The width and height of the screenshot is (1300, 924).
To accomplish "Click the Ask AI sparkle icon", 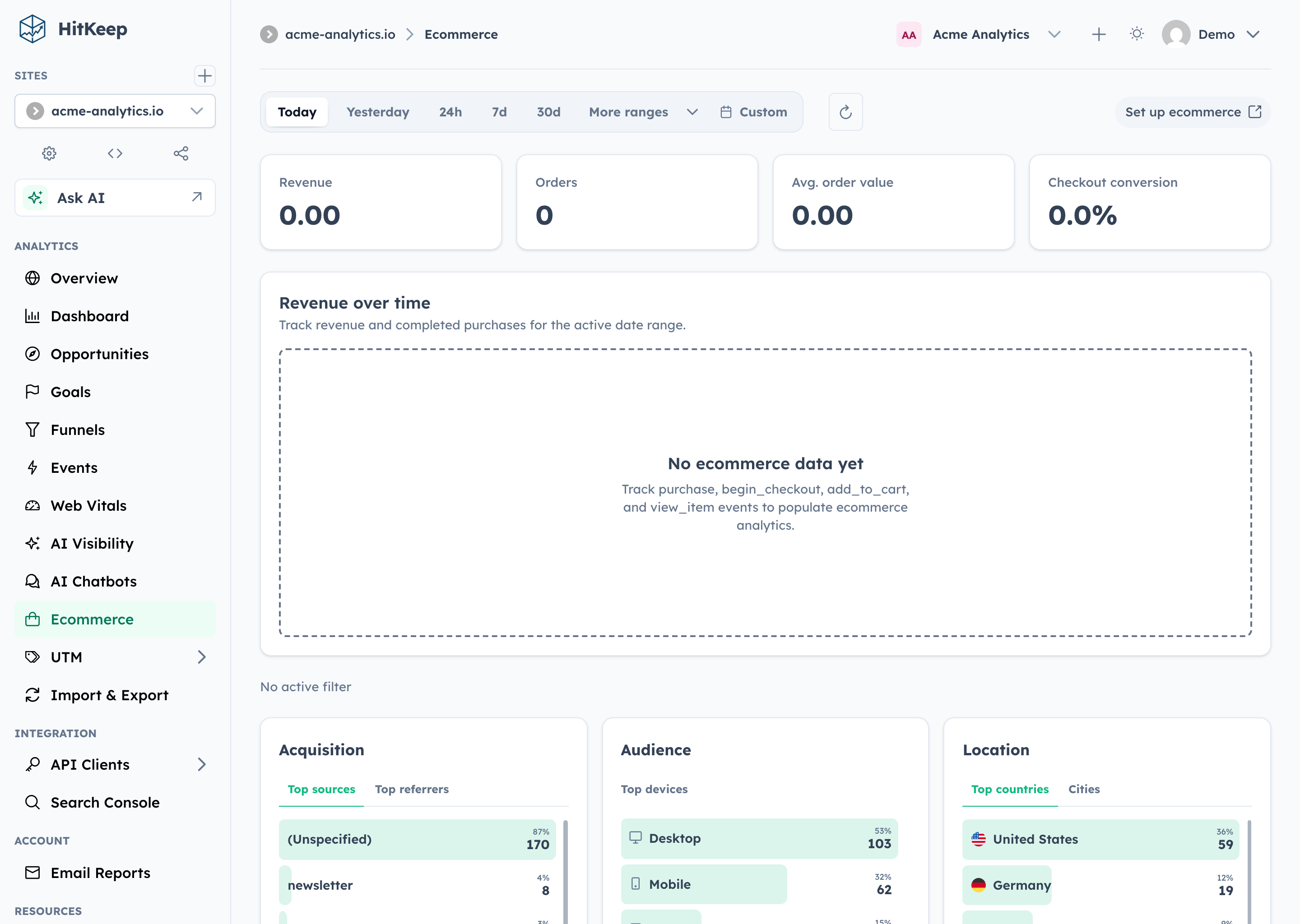I will 35,198.
